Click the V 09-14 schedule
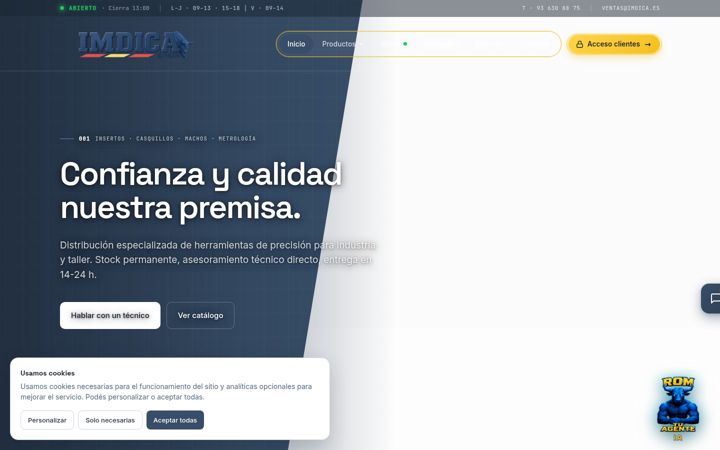The height and width of the screenshot is (450, 720). click(x=267, y=8)
